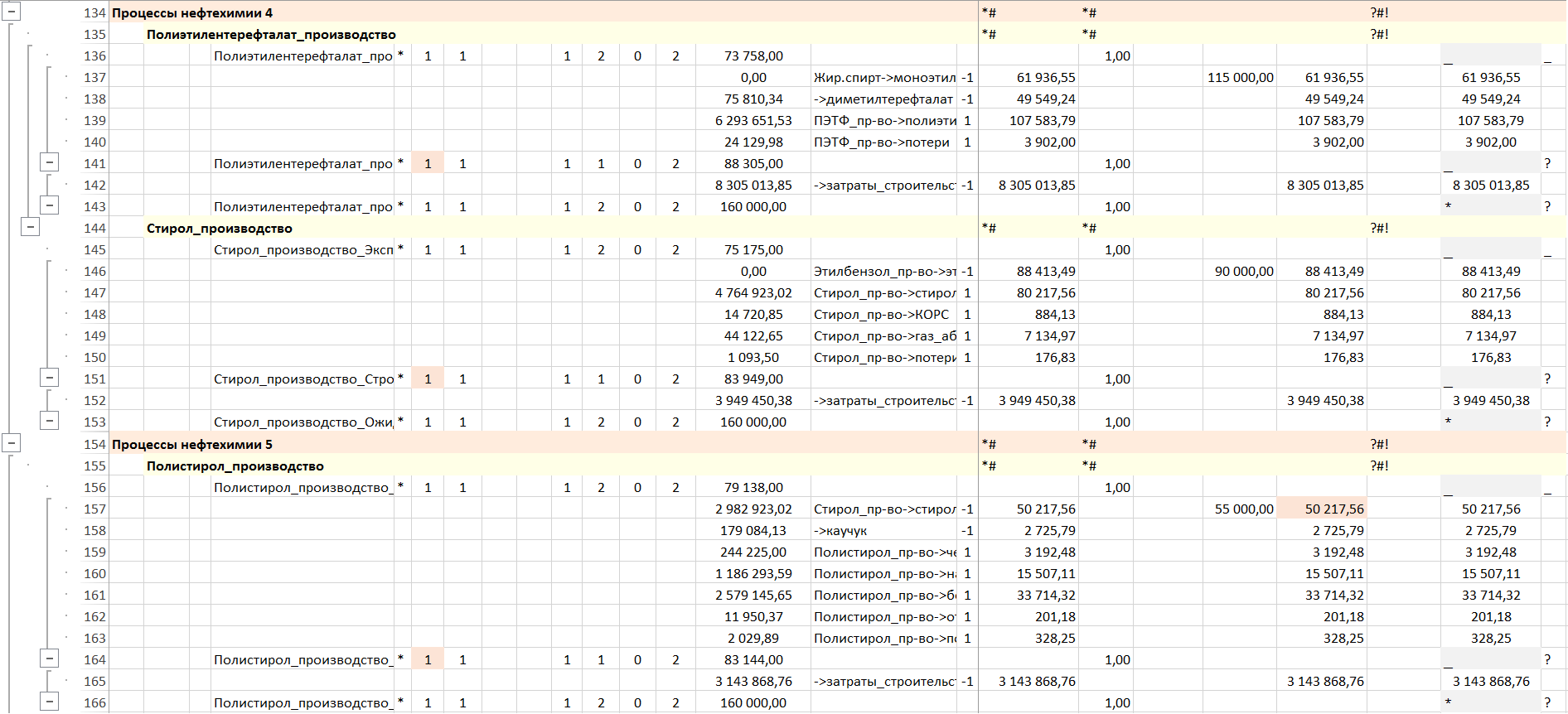The width and height of the screenshot is (1568, 714).
Task: Select the 'Процессы нефтехимии 4' header cell
Action: click(192, 13)
